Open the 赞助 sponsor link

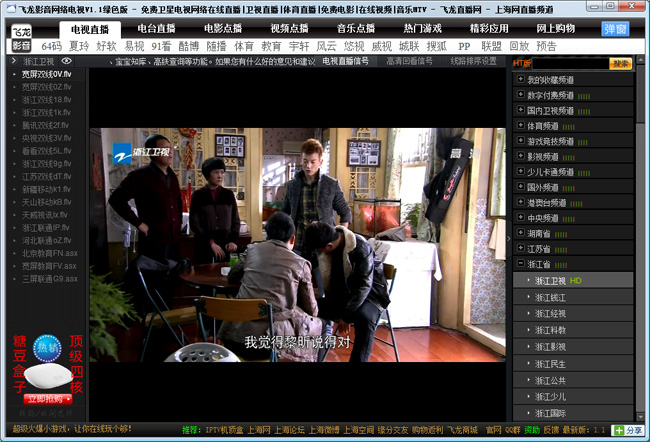pyautogui.click(x=532, y=430)
